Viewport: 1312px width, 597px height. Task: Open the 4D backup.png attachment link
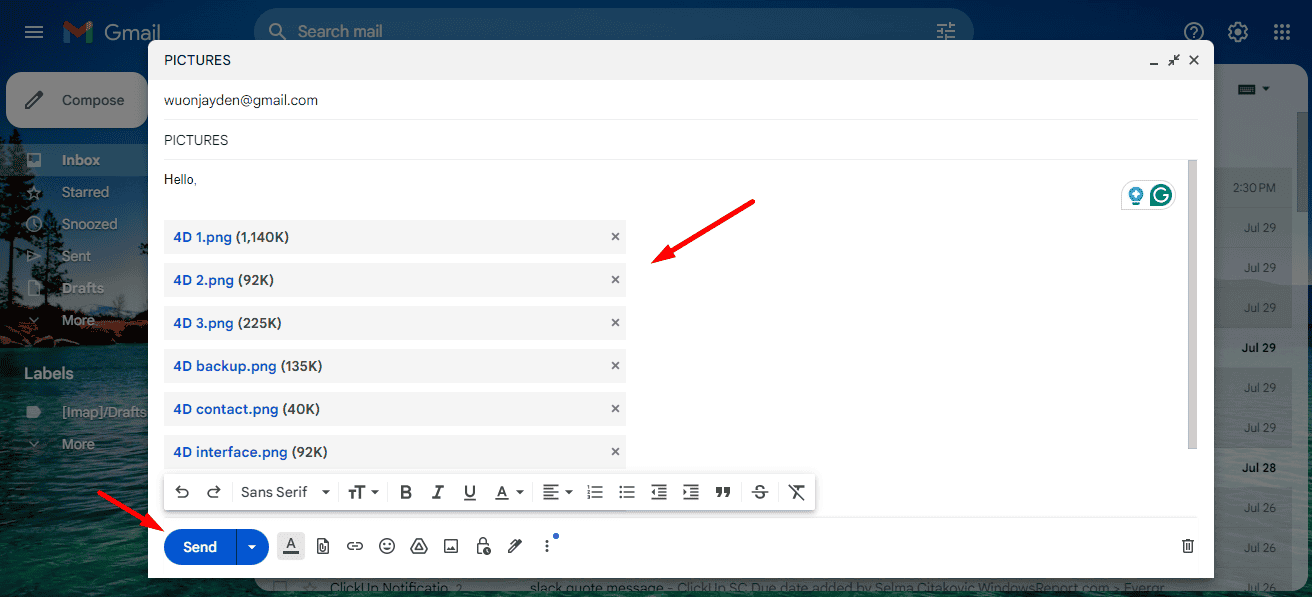[225, 366]
